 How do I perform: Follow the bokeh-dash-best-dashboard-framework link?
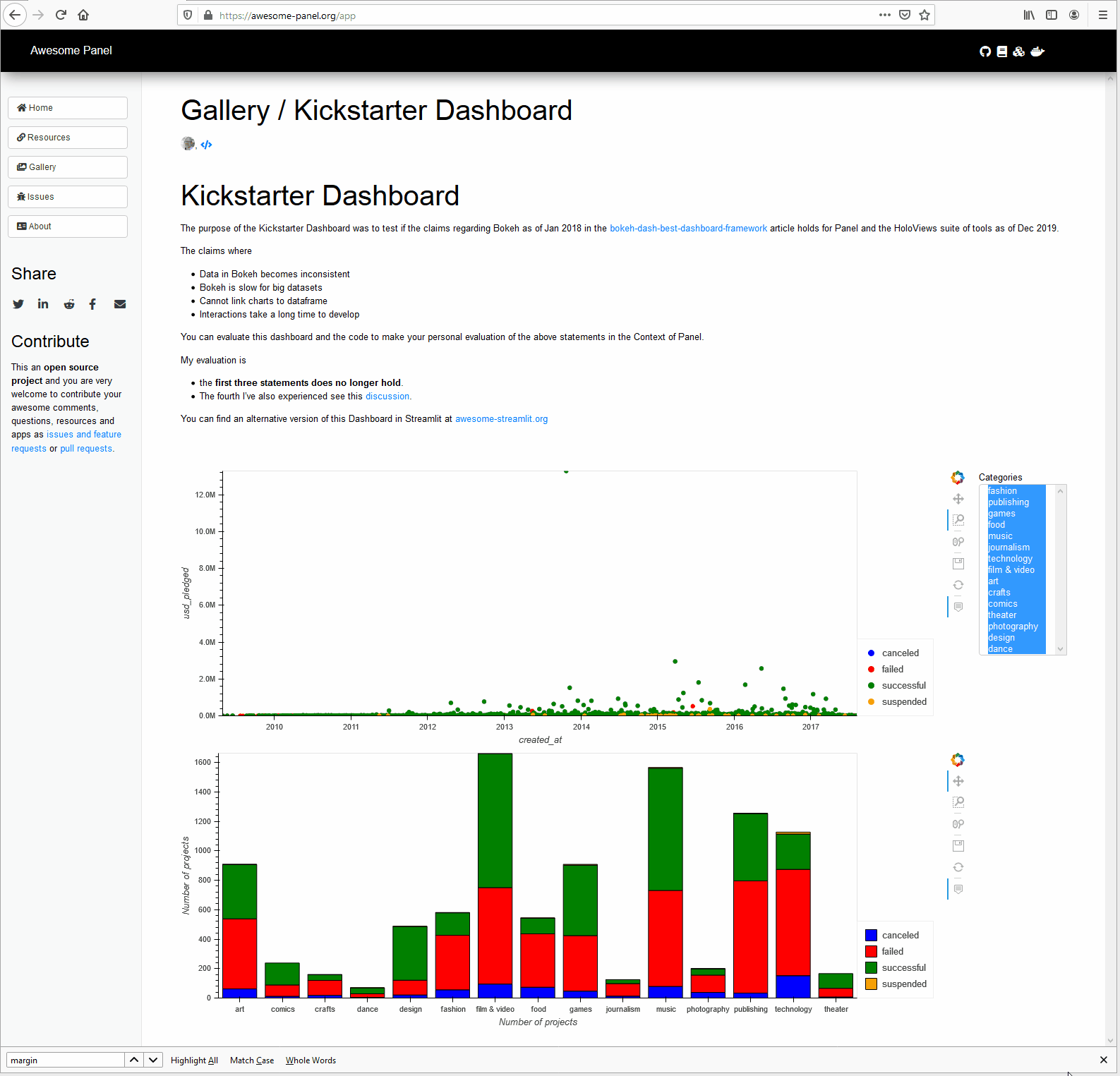tap(688, 229)
